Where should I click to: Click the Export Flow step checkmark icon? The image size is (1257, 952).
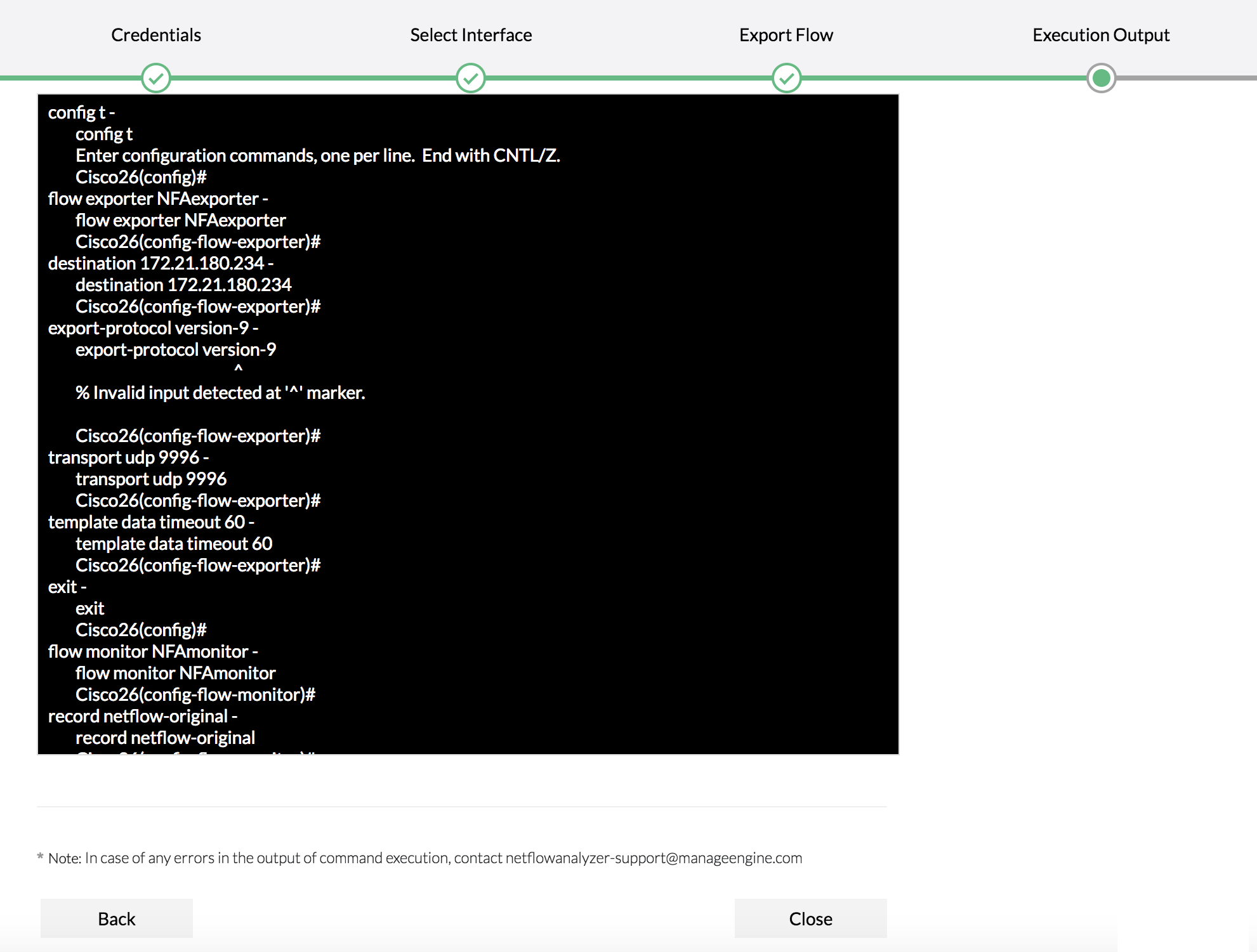point(786,78)
